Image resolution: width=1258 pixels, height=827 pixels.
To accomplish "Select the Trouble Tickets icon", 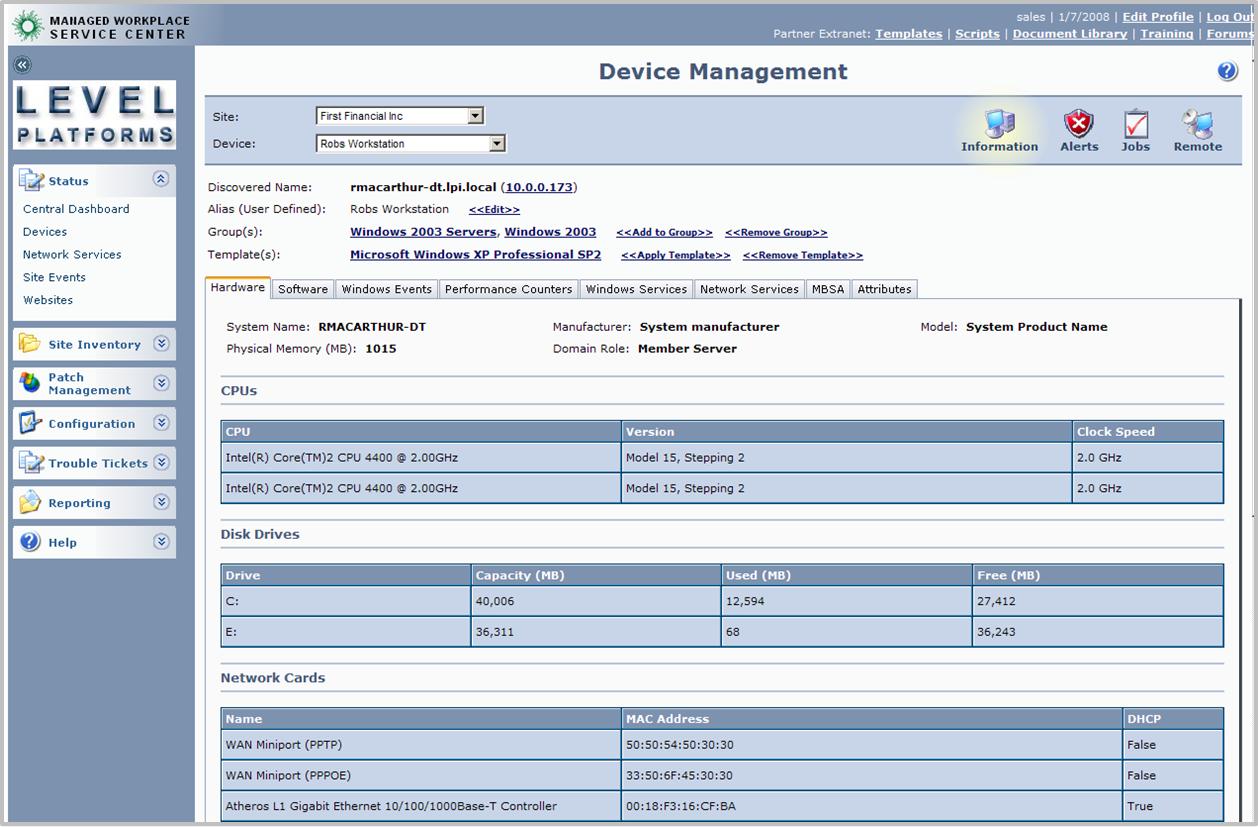I will (x=31, y=462).
